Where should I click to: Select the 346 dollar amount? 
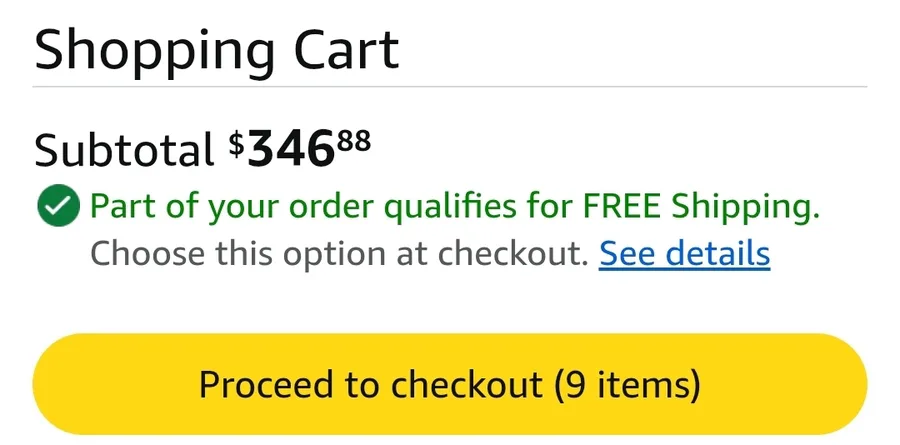click(x=291, y=151)
